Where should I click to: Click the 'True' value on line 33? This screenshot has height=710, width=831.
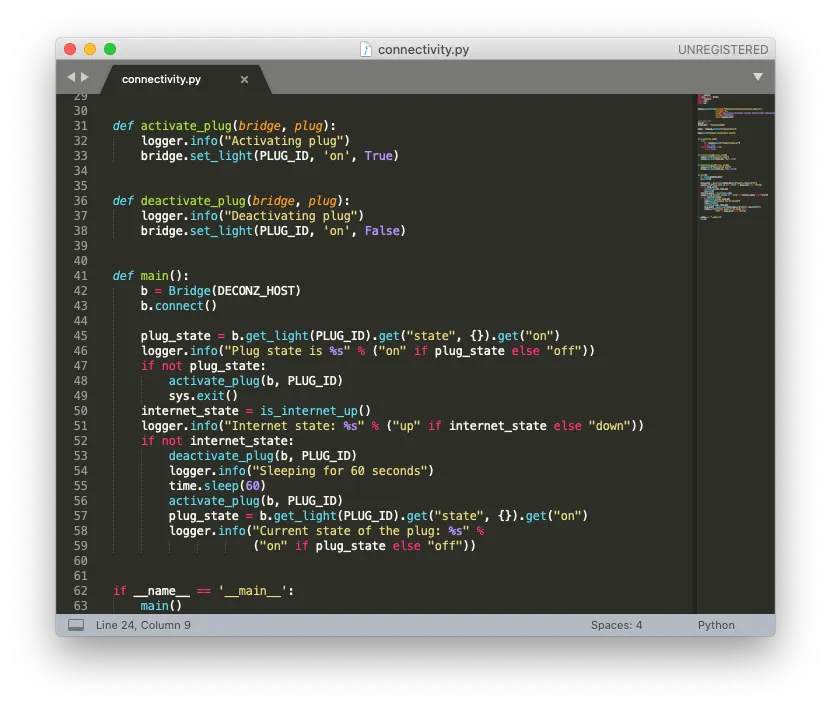(x=378, y=156)
